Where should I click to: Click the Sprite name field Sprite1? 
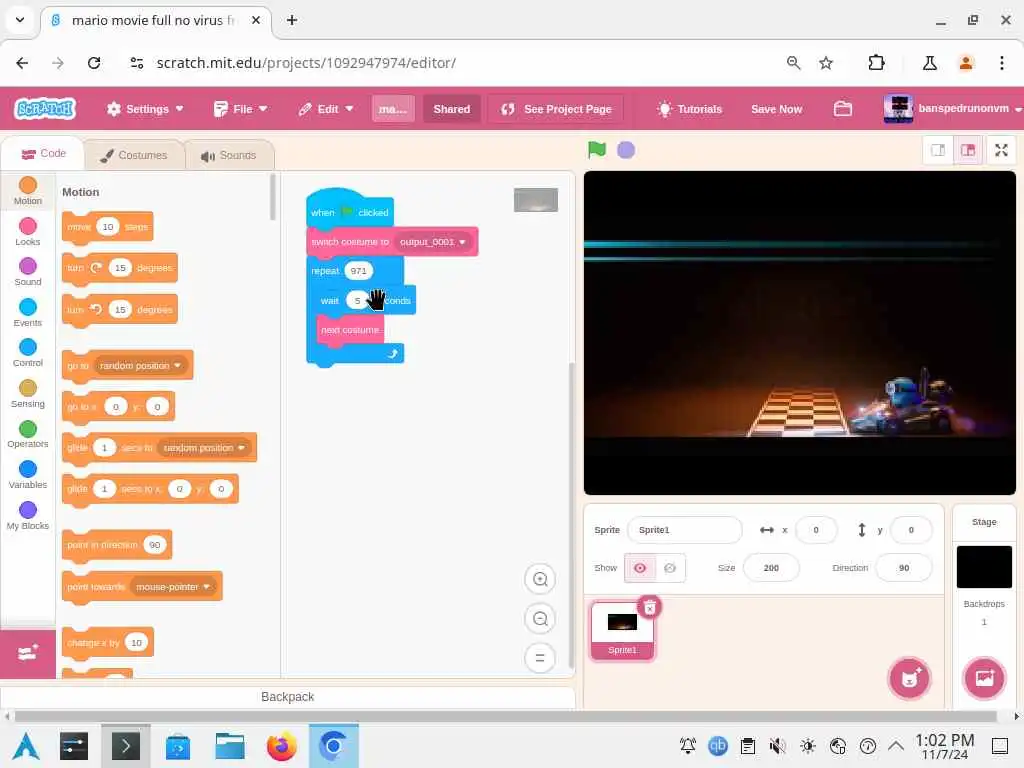(x=684, y=530)
